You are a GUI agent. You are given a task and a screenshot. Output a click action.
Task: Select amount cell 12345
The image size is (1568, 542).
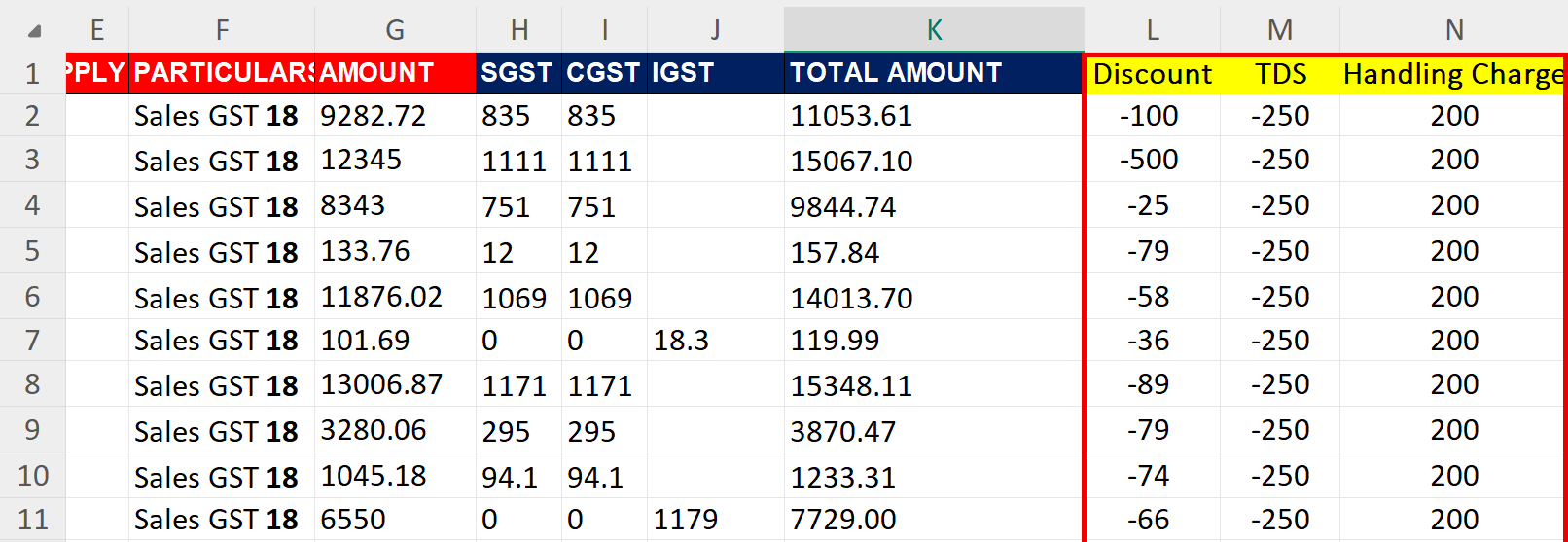pyautogui.click(x=395, y=160)
